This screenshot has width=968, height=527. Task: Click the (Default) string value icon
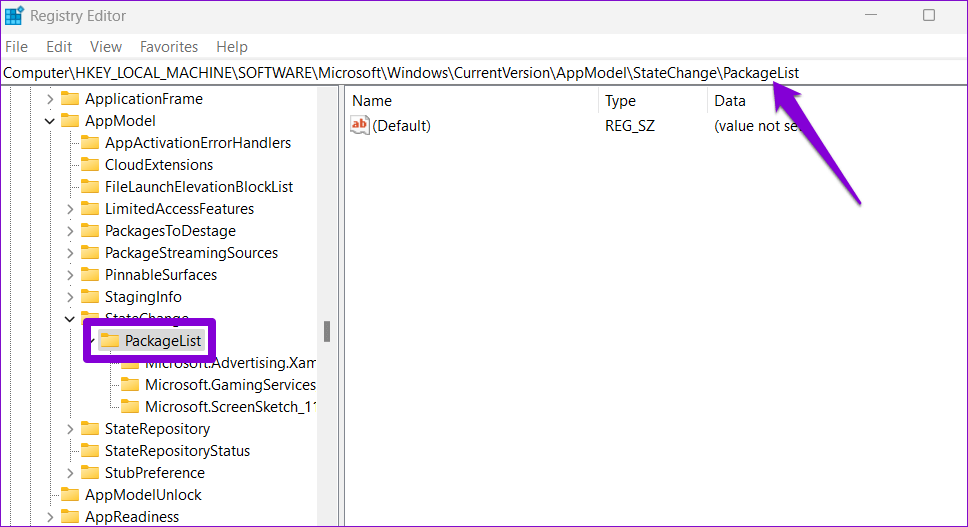pyautogui.click(x=359, y=125)
